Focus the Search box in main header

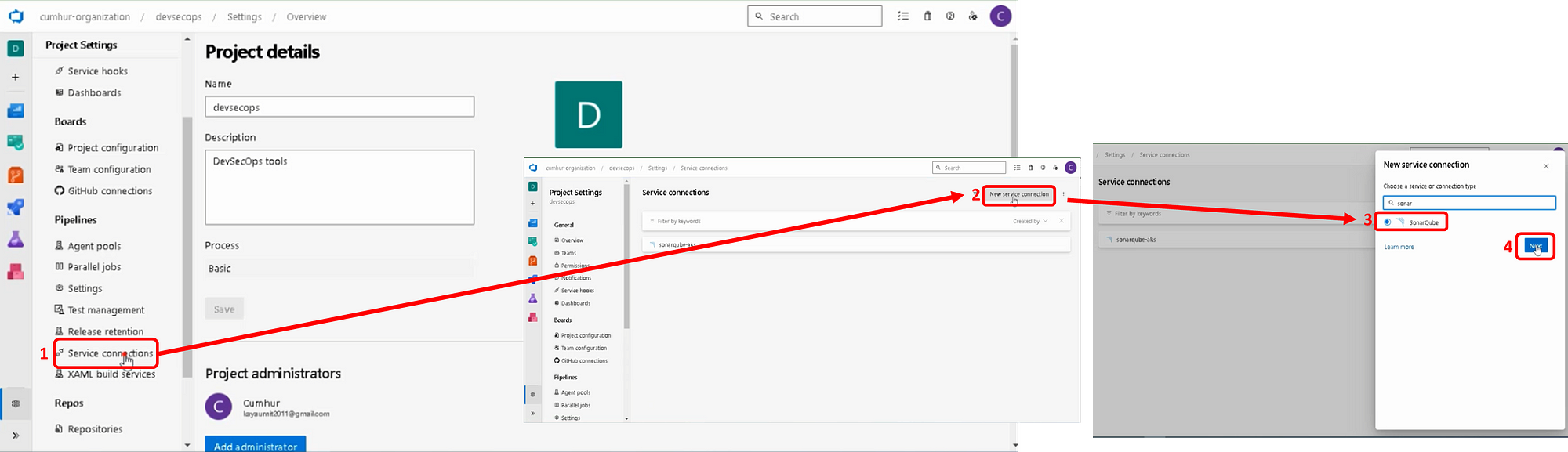pos(815,16)
